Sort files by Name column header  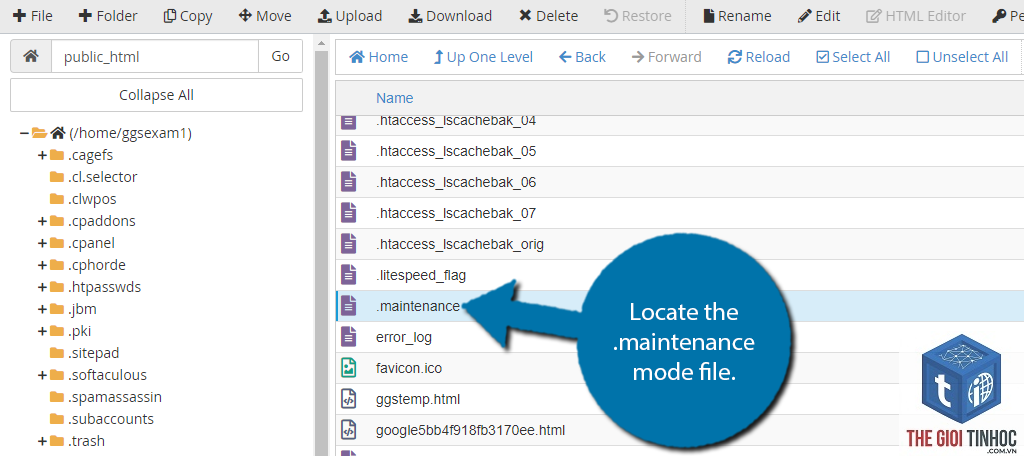pos(394,98)
